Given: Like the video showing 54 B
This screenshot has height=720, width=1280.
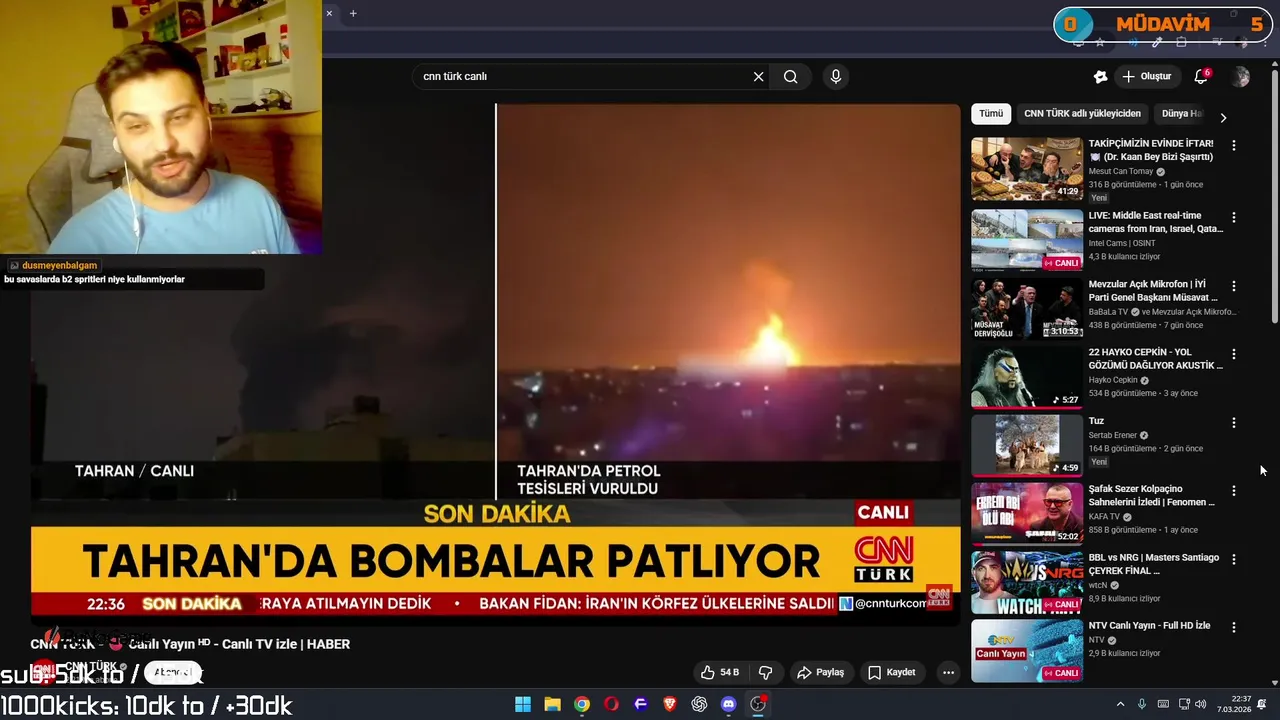Looking at the screenshot, I should tap(720, 672).
